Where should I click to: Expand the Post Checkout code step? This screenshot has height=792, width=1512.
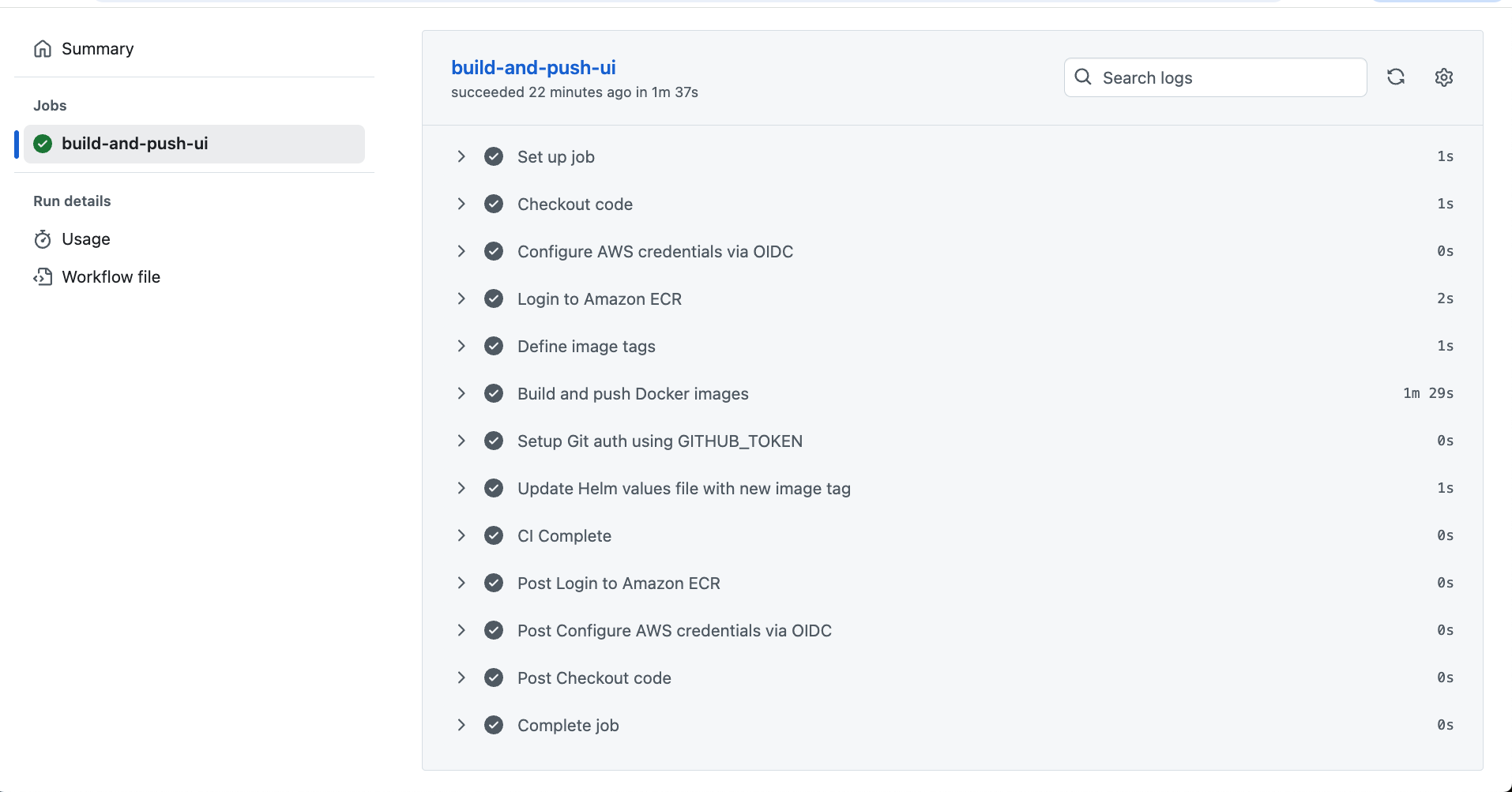[461, 678]
